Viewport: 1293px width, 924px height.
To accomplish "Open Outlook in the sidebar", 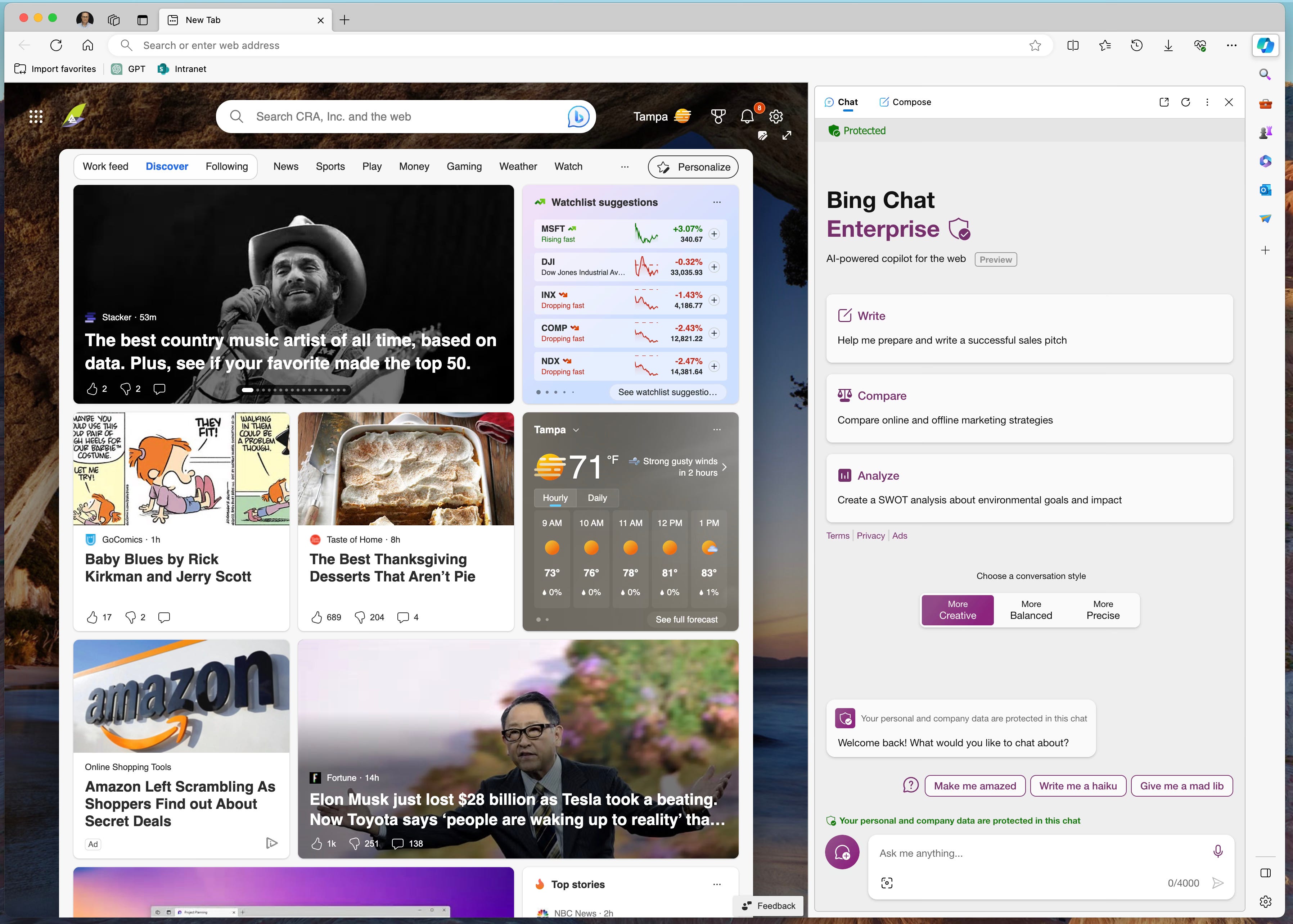I will tap(1265, 190).
